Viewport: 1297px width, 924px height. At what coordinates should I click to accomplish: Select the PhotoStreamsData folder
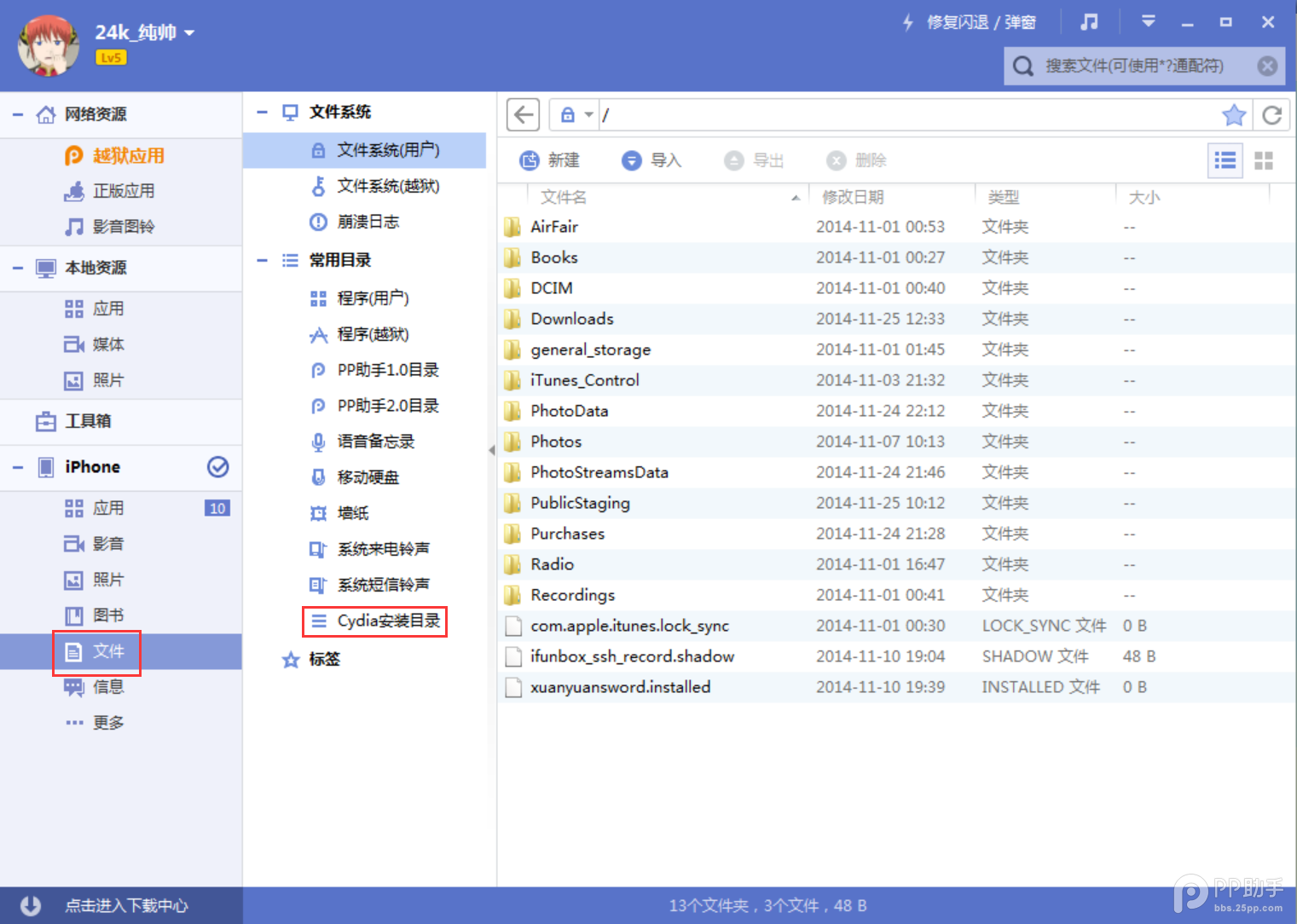point(896,472)
